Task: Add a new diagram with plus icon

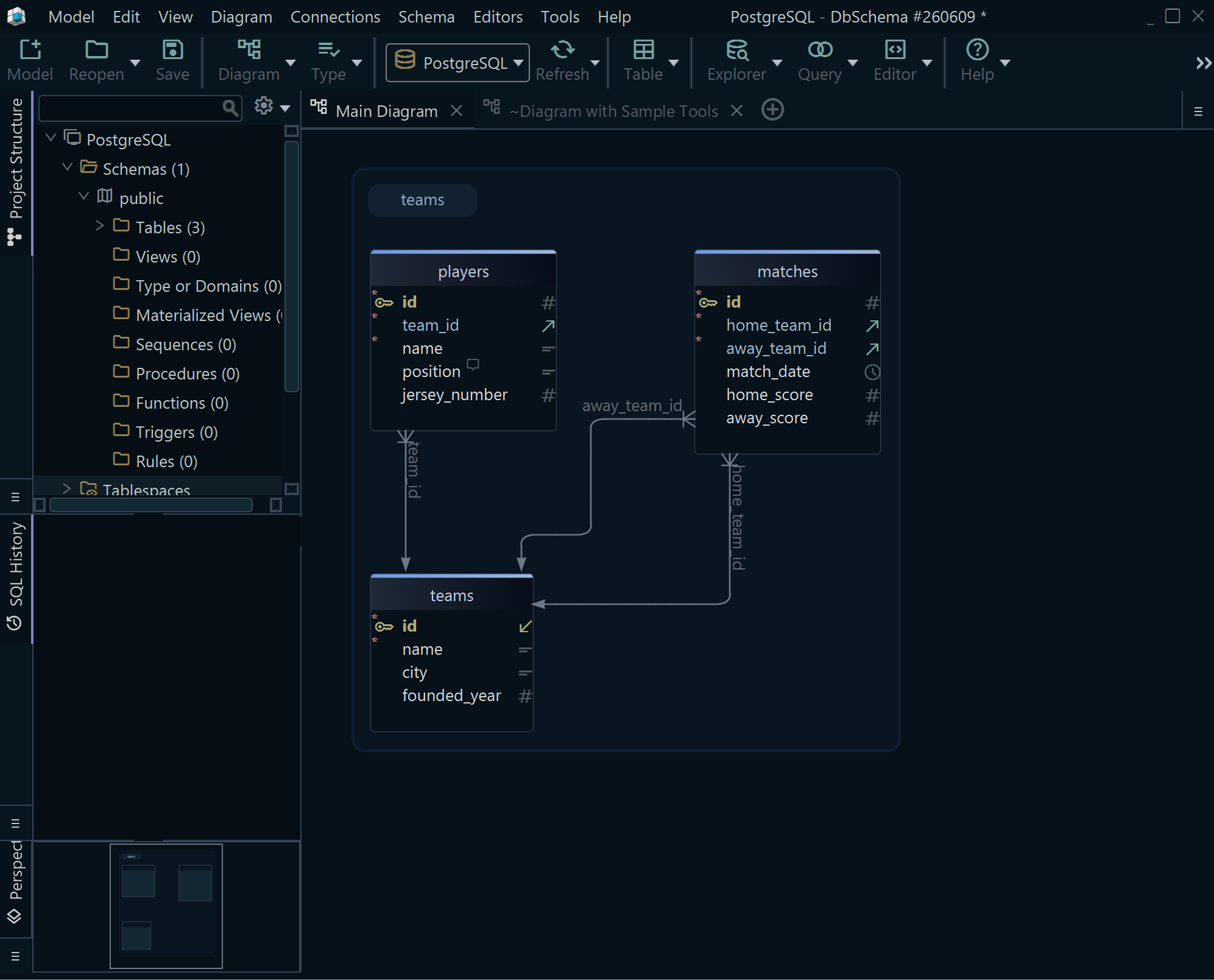Action: pos(772,110)
